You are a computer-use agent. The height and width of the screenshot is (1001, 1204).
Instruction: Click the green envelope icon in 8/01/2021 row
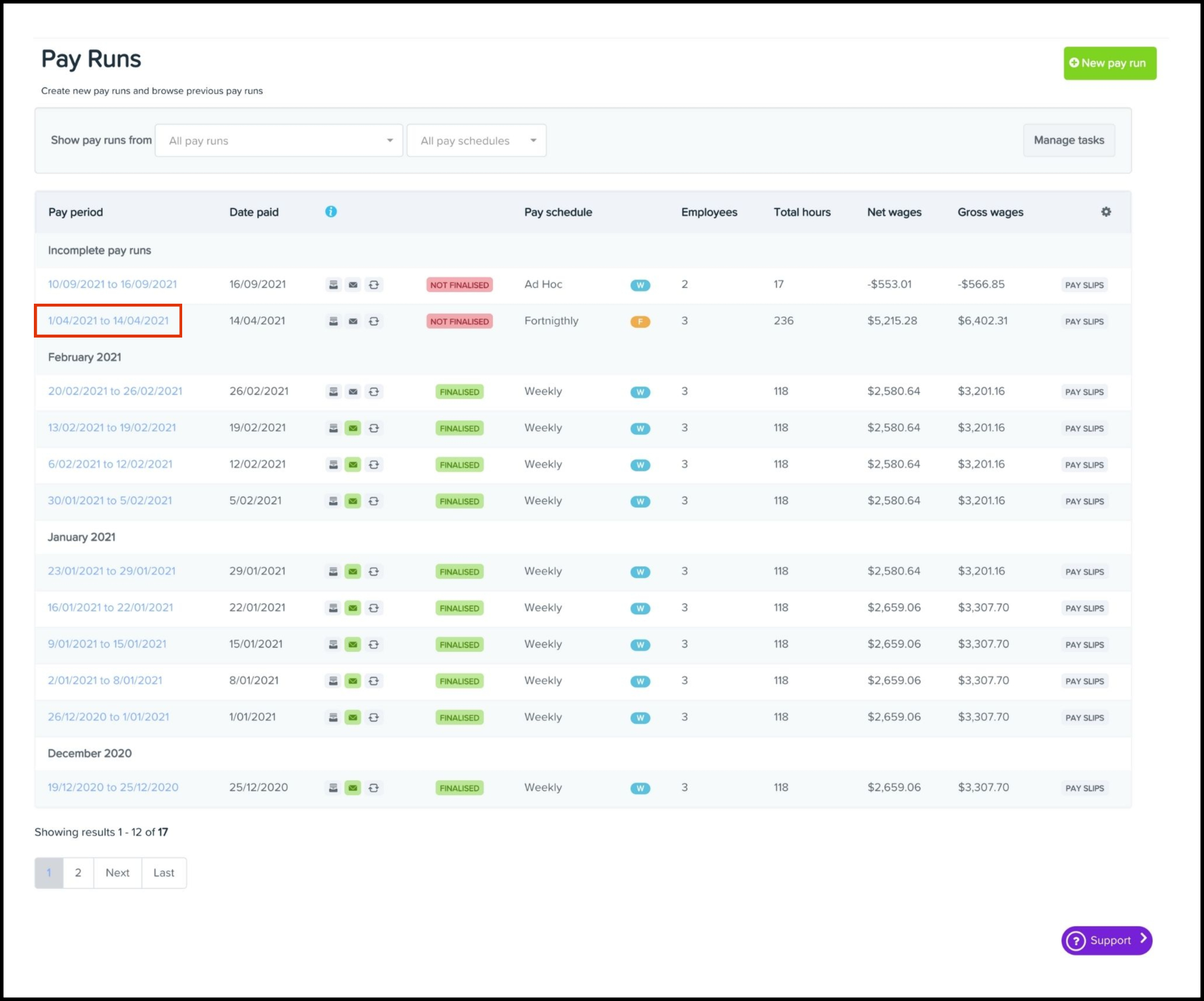353,681
